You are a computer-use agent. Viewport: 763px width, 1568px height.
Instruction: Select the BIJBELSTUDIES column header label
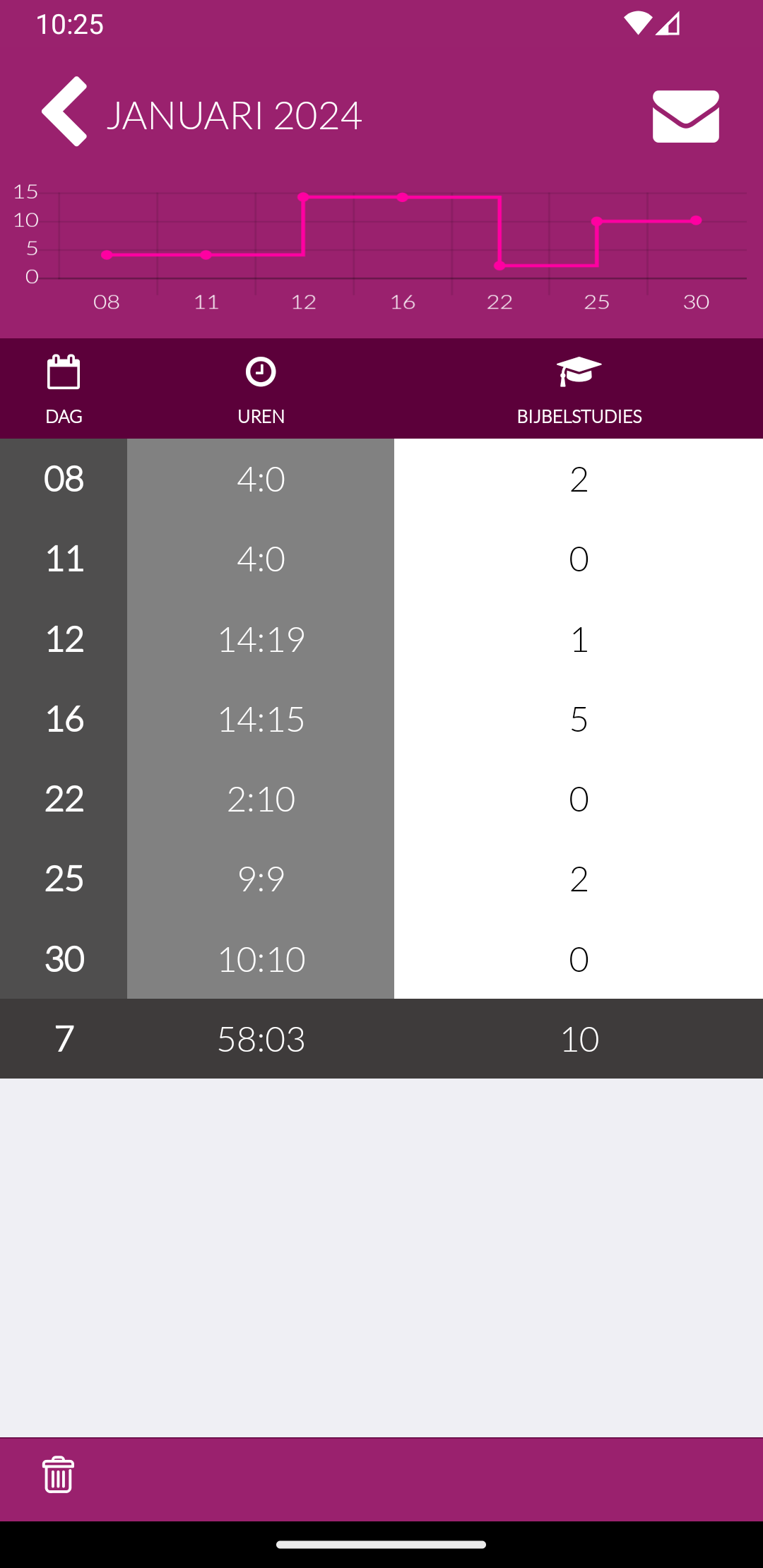(579, 417)
